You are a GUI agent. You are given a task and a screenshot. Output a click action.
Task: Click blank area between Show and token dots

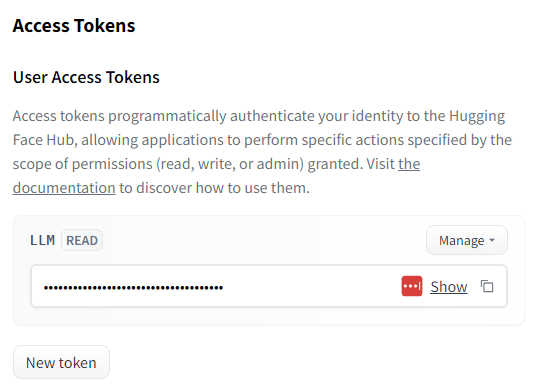[x=311, y=286]
